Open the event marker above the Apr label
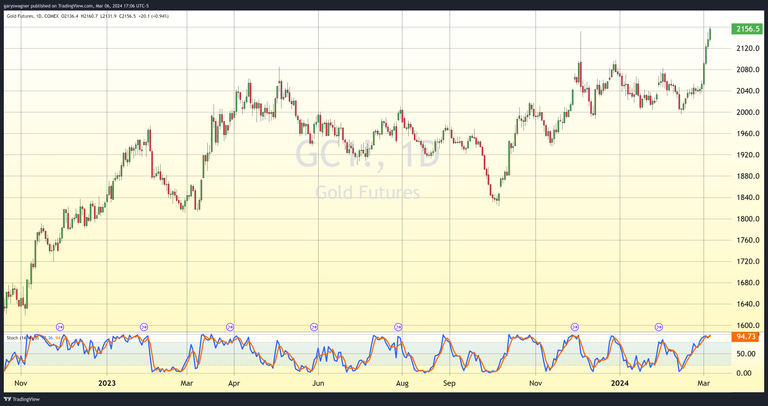Screen dimensions: 768x406 [x=230, y=327]
